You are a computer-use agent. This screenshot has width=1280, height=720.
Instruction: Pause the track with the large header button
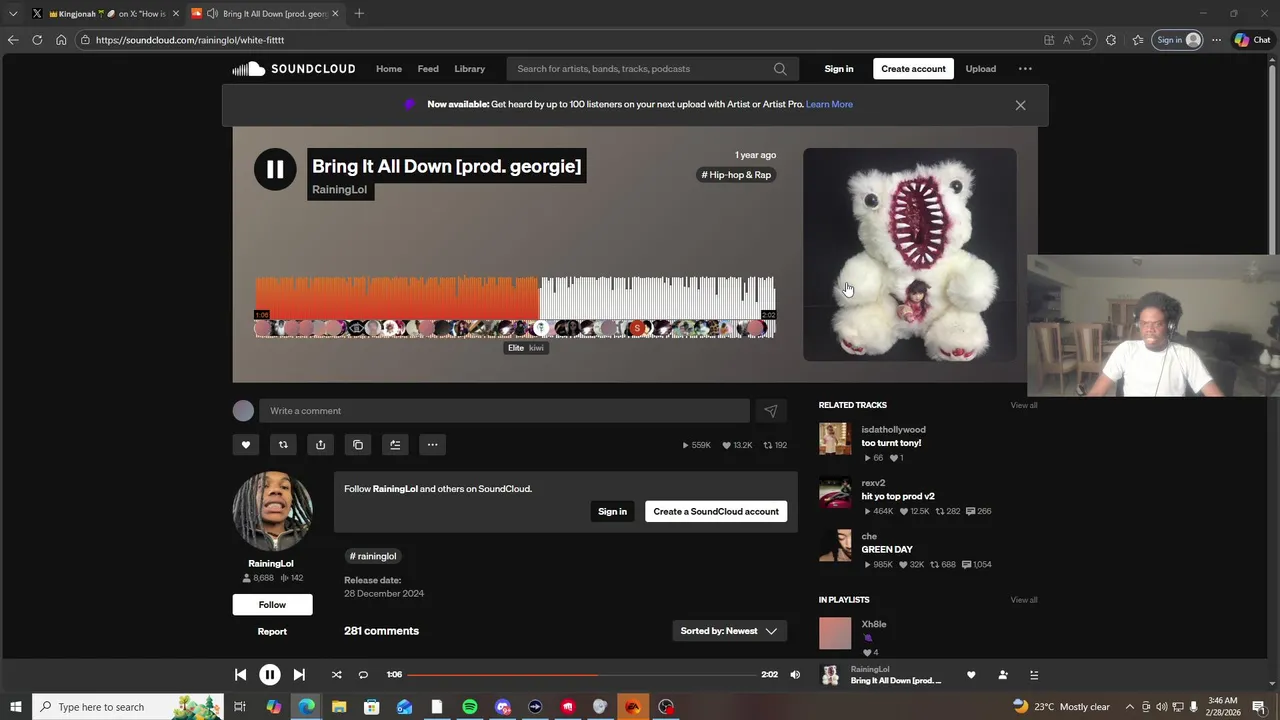click(275, 169)
